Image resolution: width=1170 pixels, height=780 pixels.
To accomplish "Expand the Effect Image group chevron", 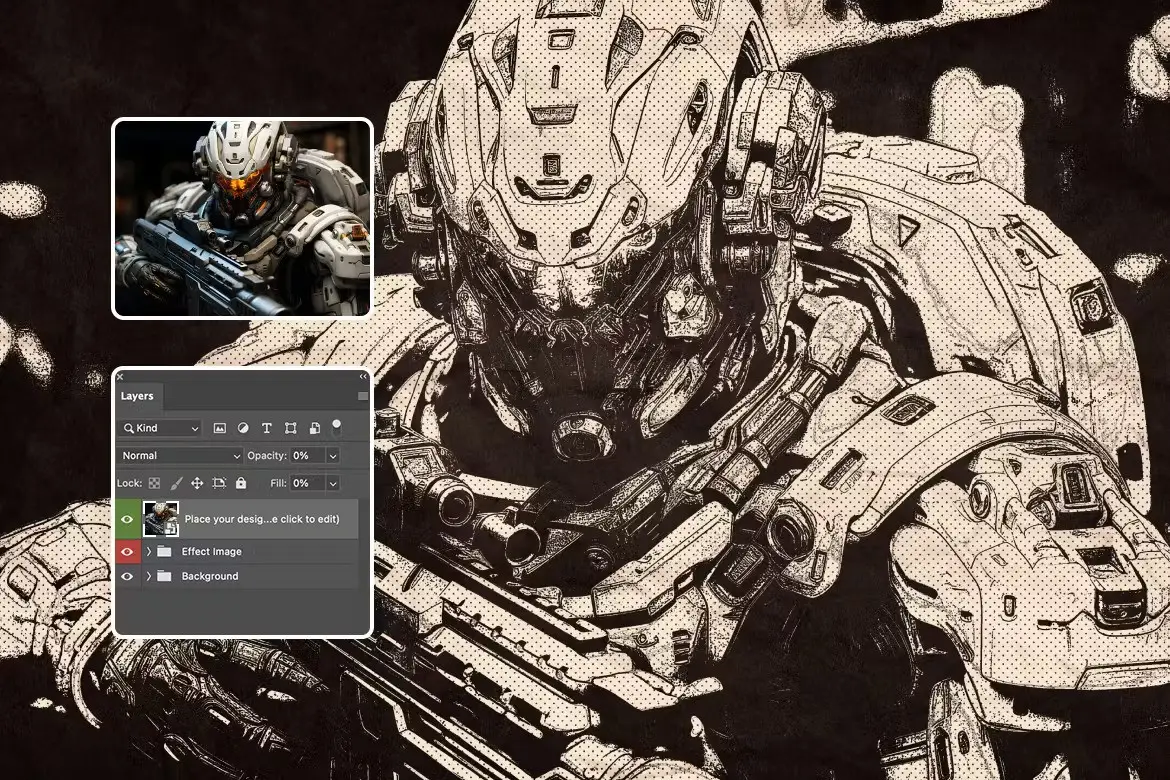I will pyautogui.click(x=148, y=552).
